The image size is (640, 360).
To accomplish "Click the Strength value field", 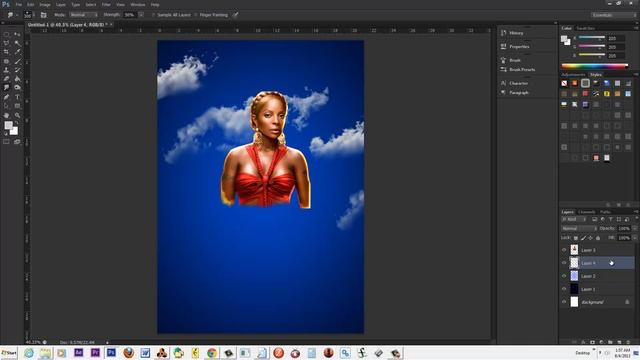I will coord(130,15).
